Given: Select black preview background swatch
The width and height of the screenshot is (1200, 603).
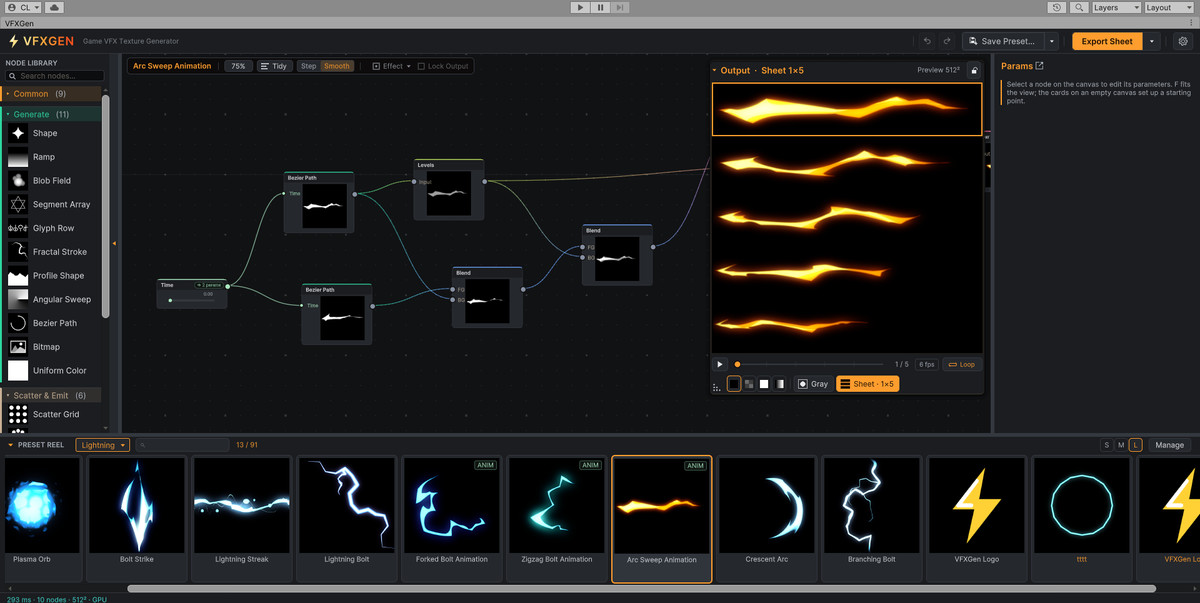Looking at the screenshot, I should coord(734,384).
